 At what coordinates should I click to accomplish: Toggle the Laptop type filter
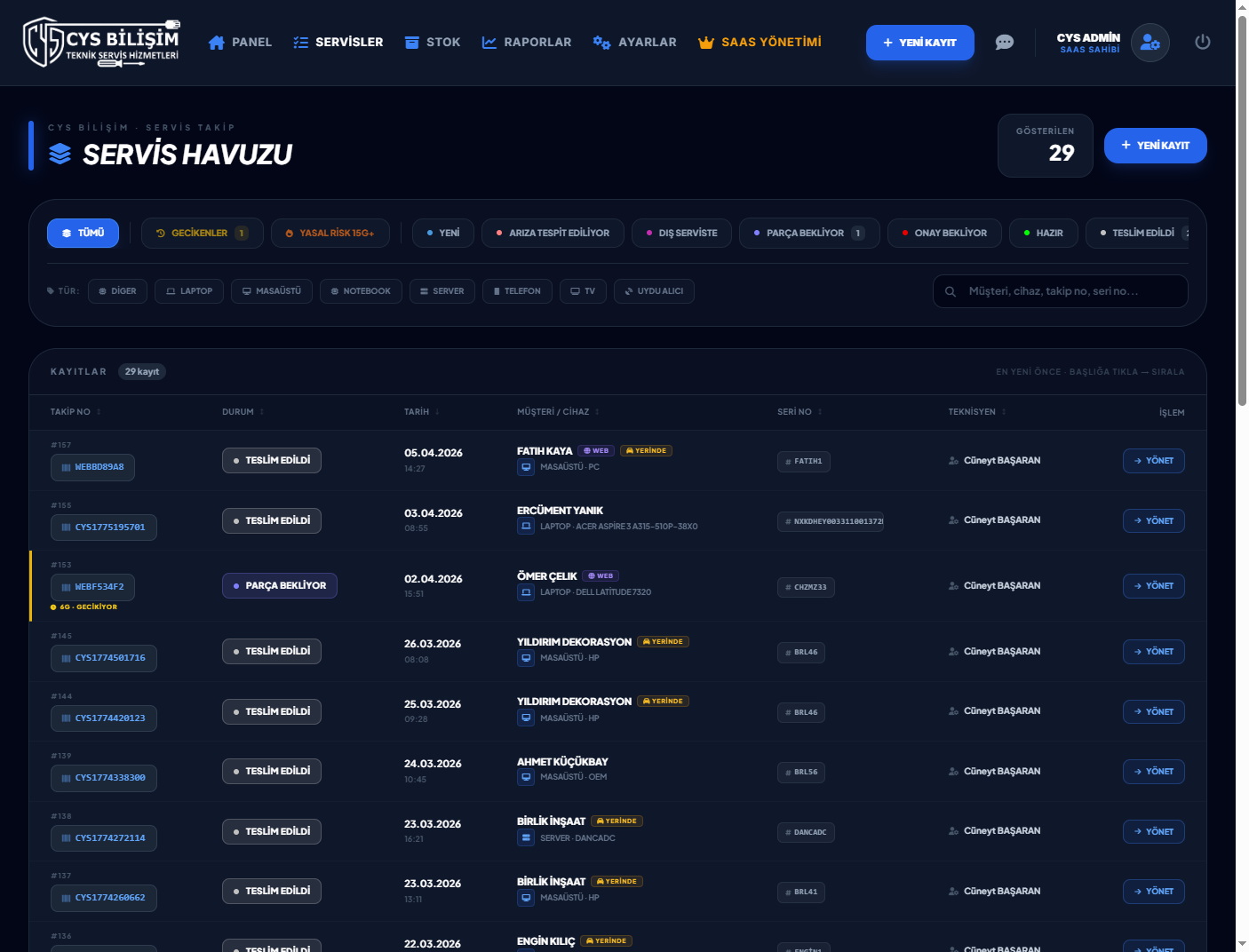point(189,291)
